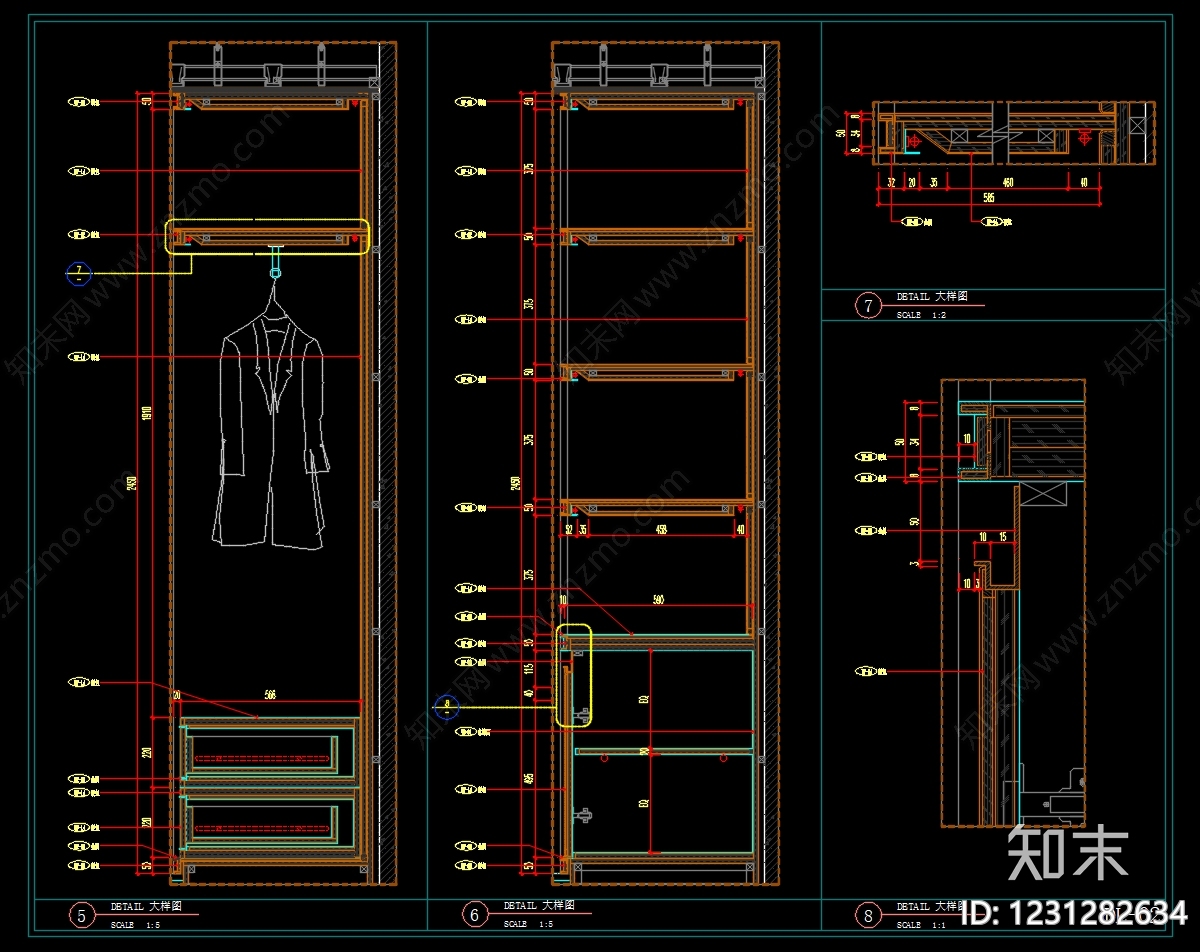Click the SCALE 1:5 text under detail 6
The image size is (1200, 952).
(528, 924)
